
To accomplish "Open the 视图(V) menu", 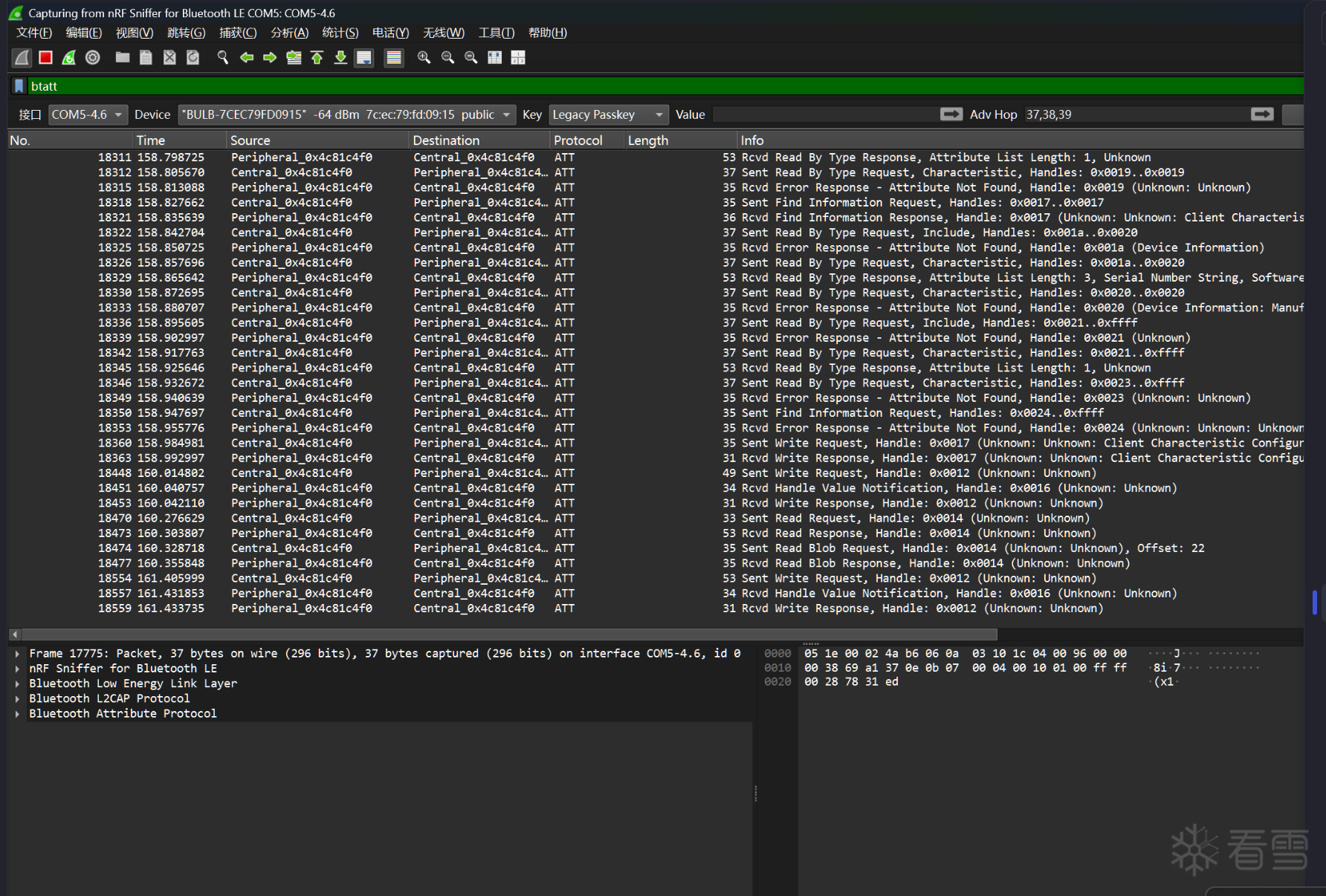I will click(135, 33).
